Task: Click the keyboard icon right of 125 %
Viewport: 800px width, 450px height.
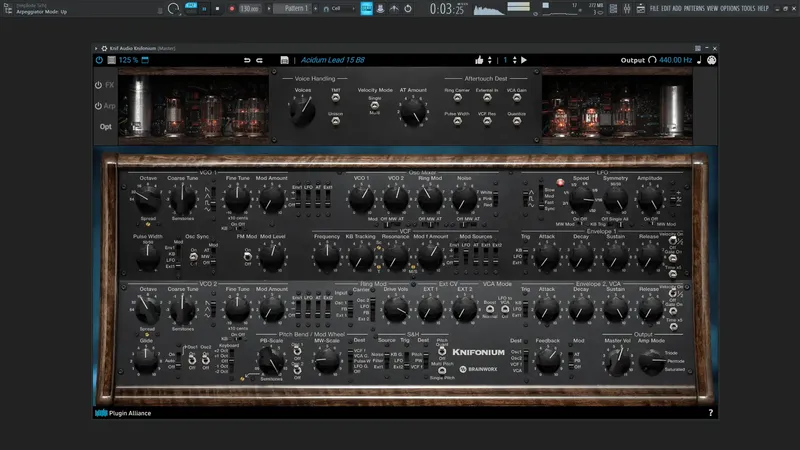Action: [x=145, y=60]
